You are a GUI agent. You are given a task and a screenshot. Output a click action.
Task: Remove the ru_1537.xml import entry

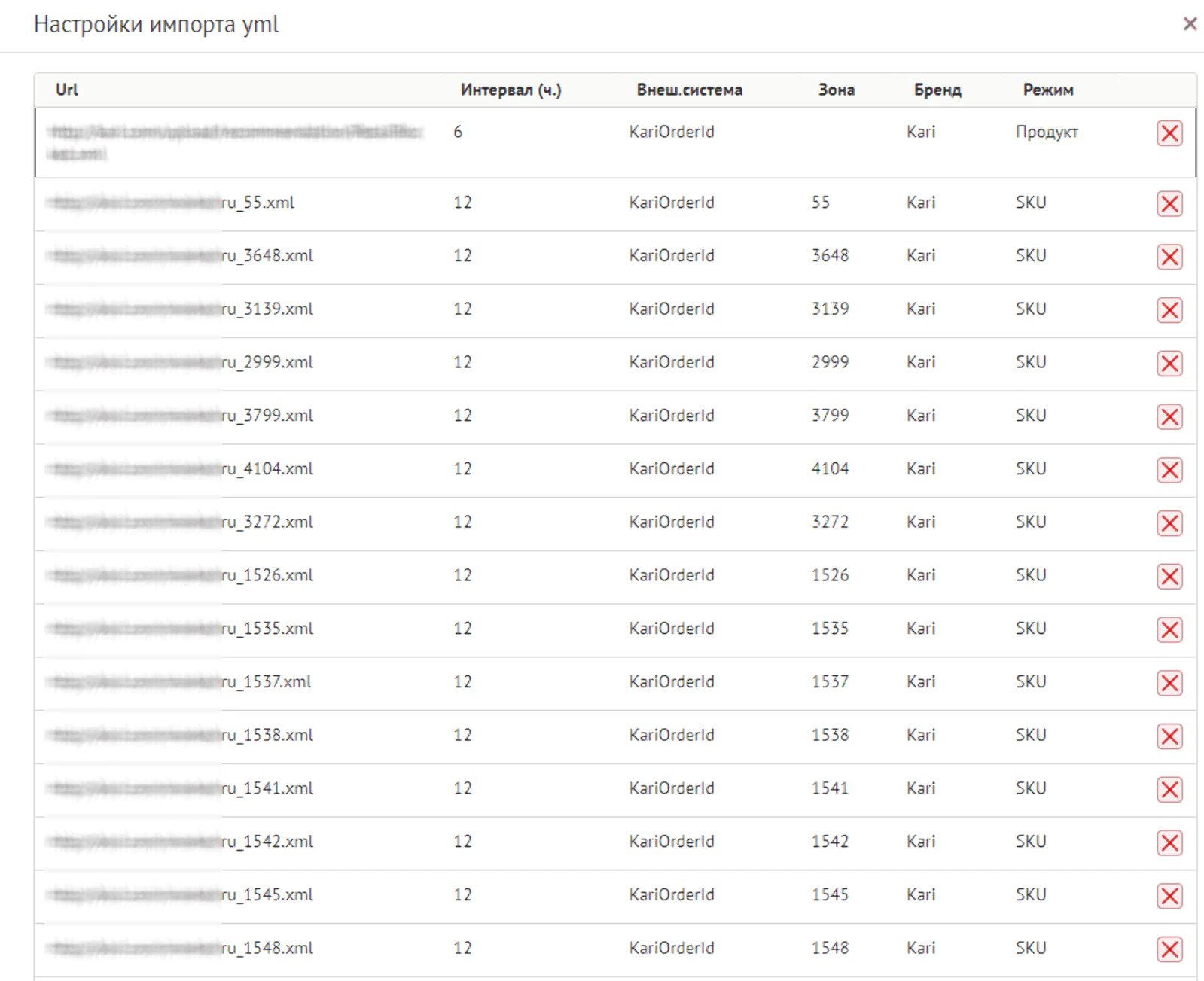coord(1169,683)
